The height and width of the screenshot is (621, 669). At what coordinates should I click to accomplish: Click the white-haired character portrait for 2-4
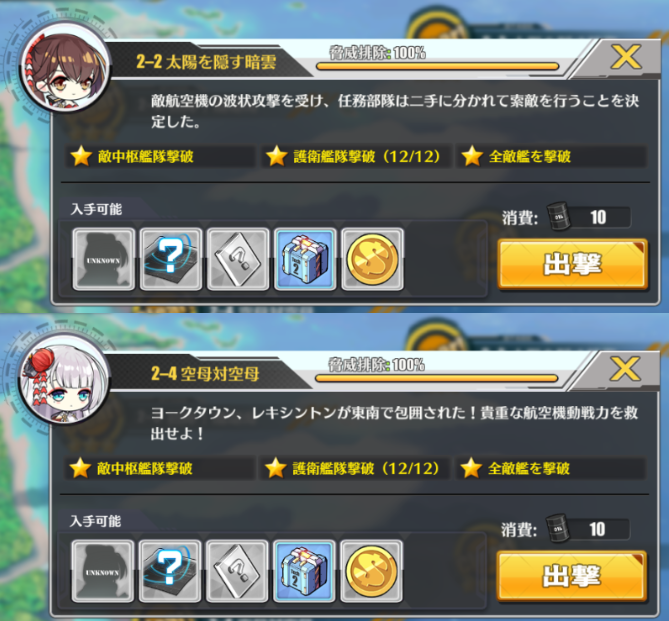point(65,381)
